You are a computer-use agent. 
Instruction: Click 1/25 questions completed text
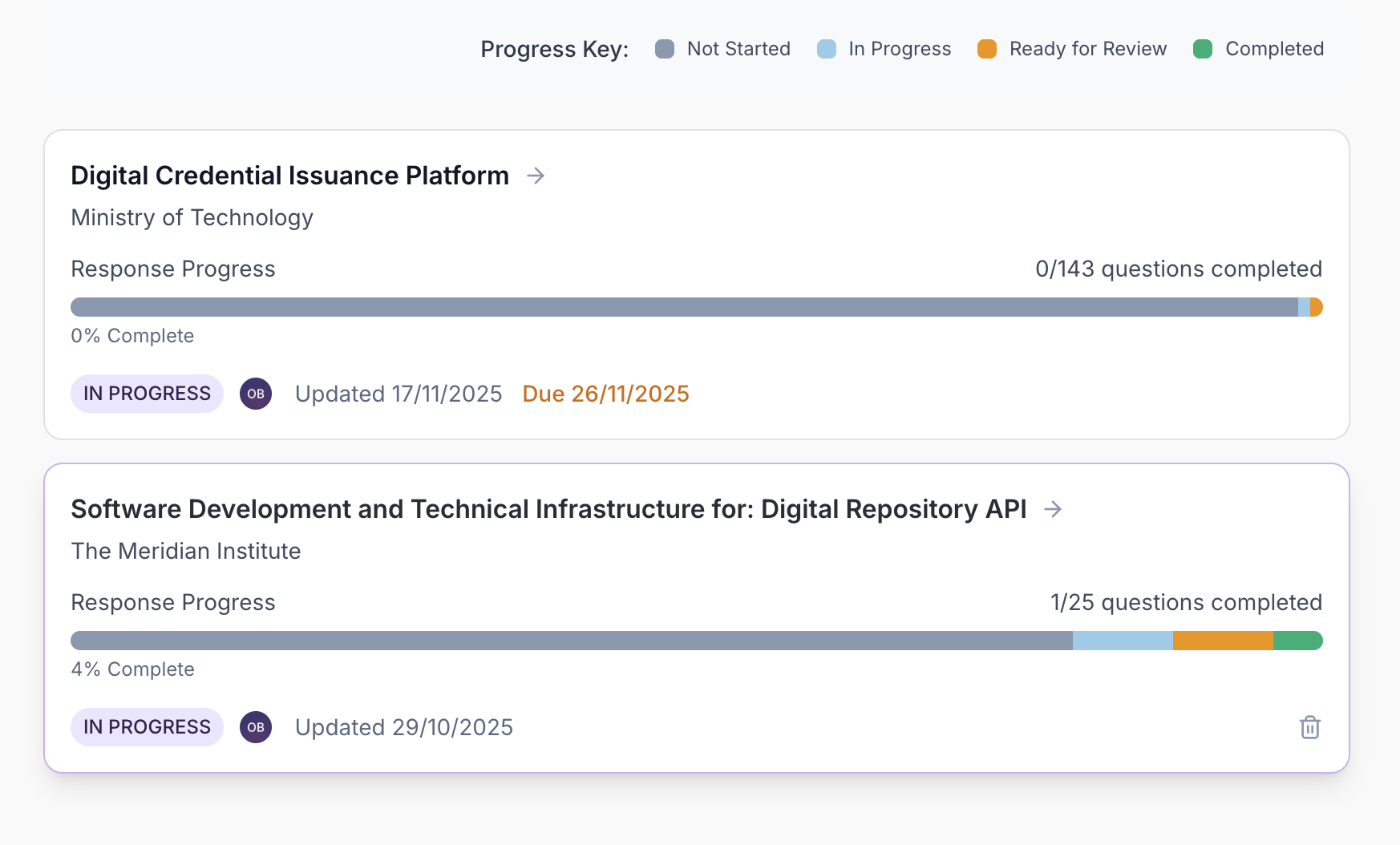coord(1185,602)
